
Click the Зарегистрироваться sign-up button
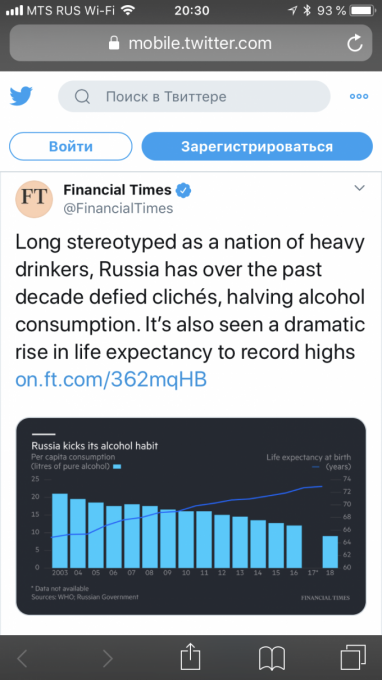pyautogui.click(x=257, y=146)
